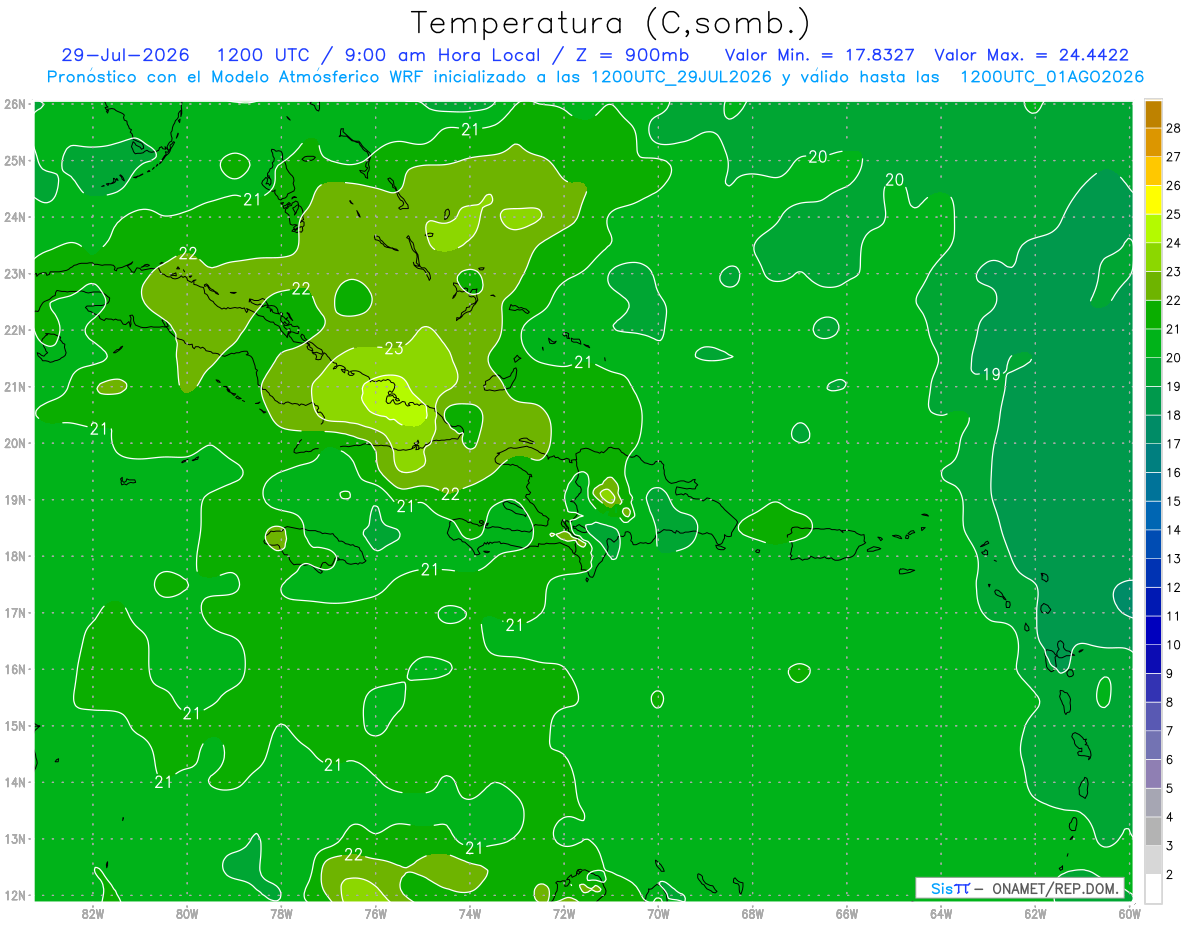Viewport: 1200px width, 927px height.
Task: Click the 22N latitude axis label
Action: tap(14, 330)
